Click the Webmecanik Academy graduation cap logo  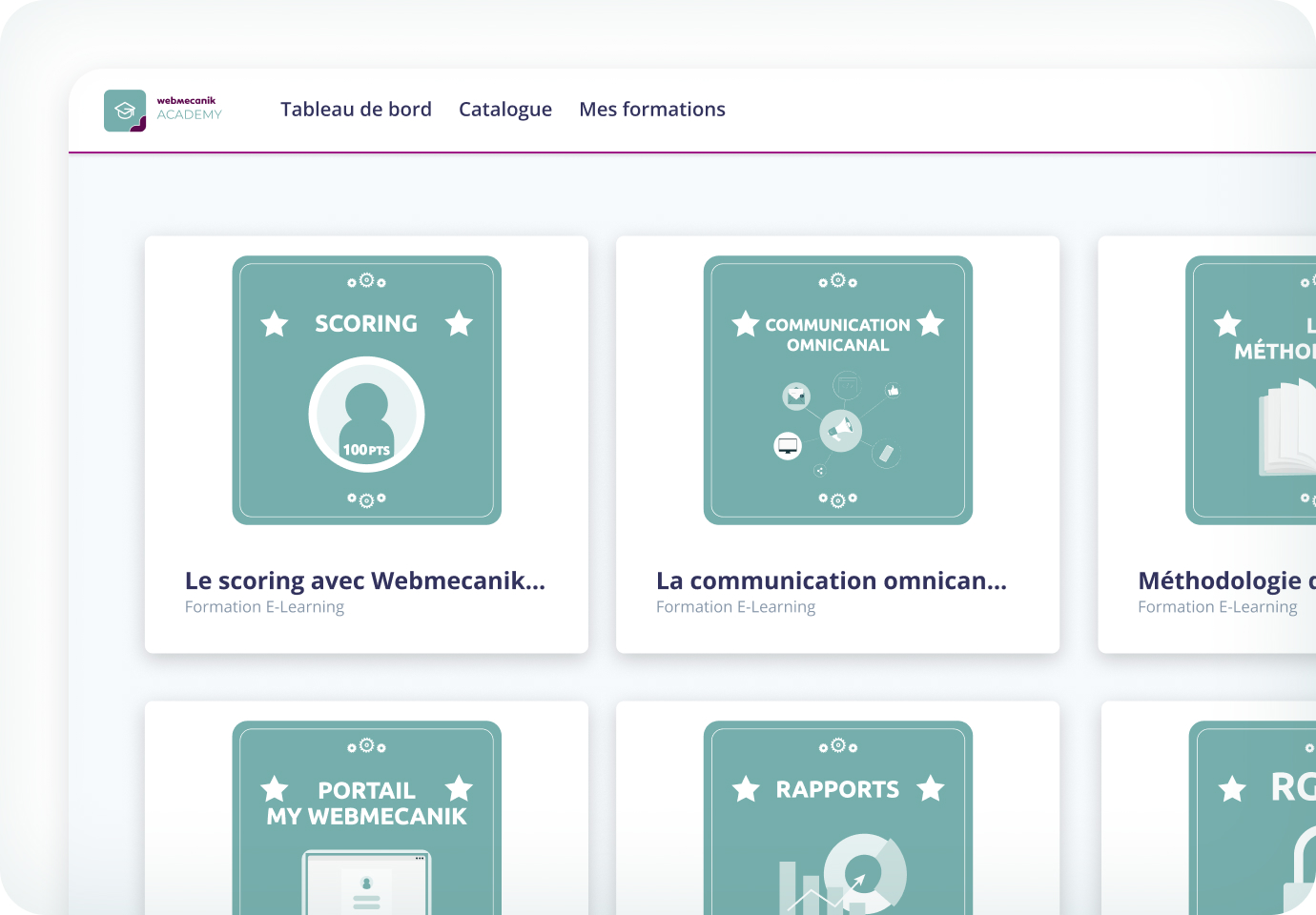125,111
